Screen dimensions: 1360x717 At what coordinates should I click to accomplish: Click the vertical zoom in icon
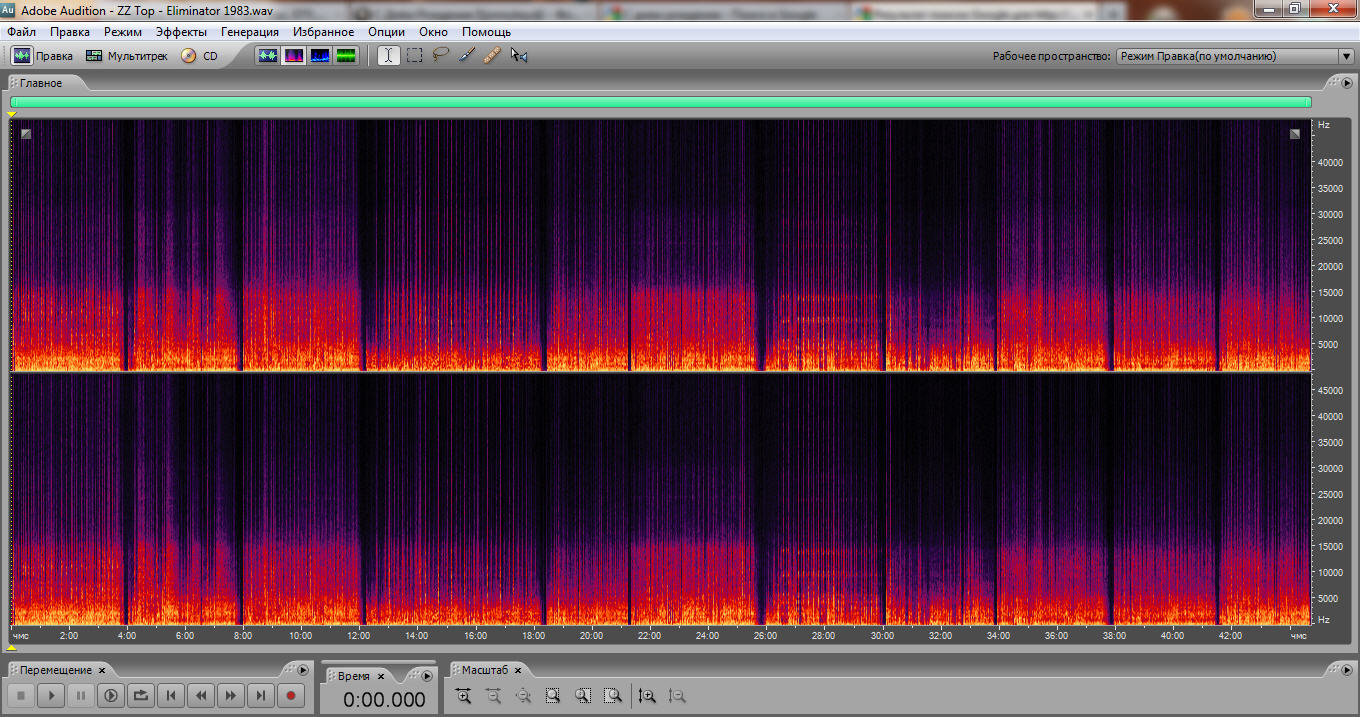[x=647, y=696]
